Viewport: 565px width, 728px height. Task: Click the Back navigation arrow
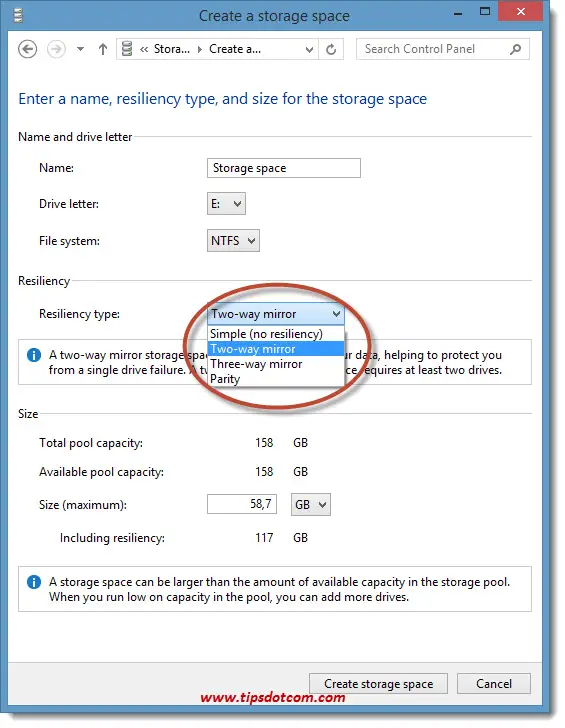click(27, 49)
